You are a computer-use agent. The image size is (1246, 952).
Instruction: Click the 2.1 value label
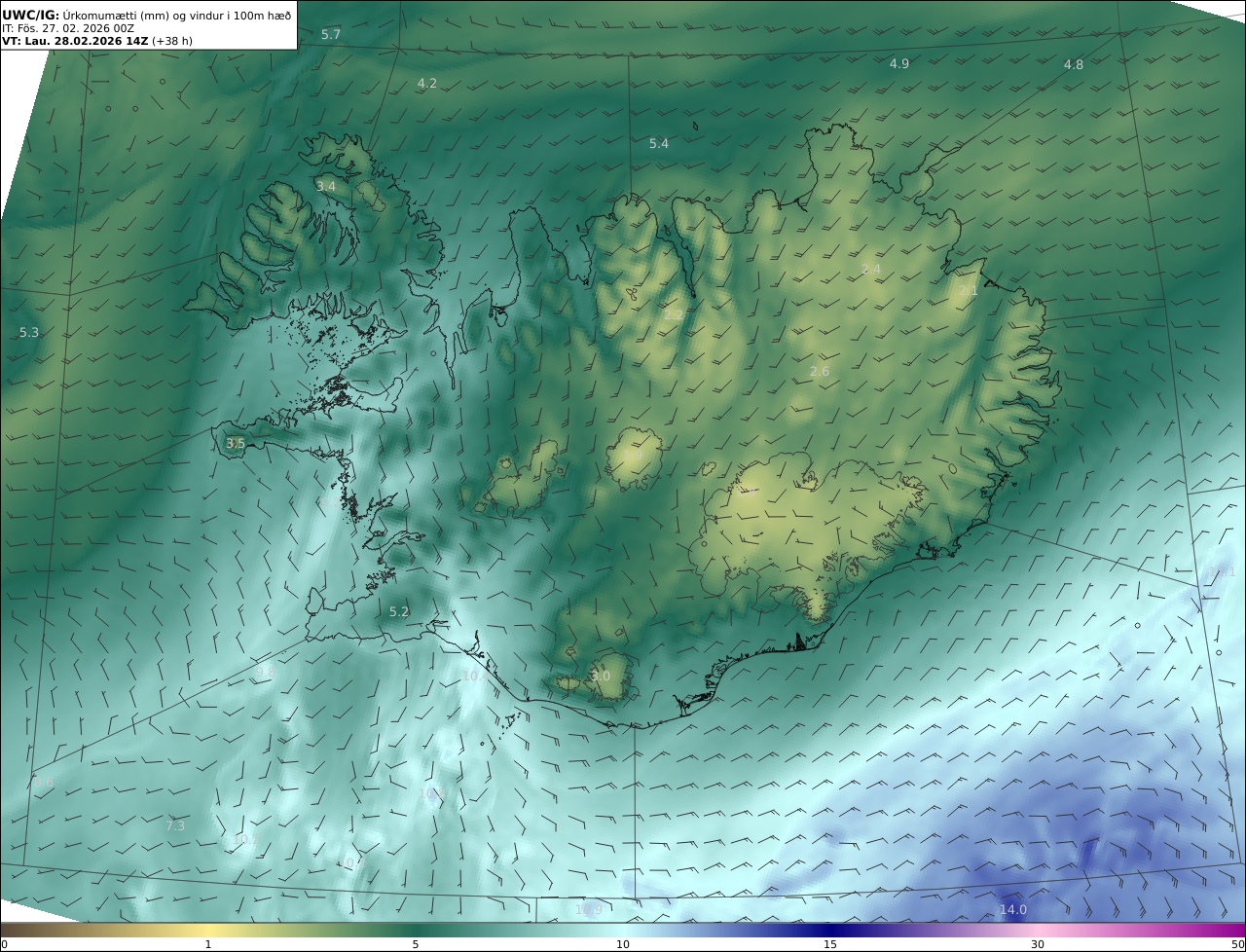[x=968, y=290]
